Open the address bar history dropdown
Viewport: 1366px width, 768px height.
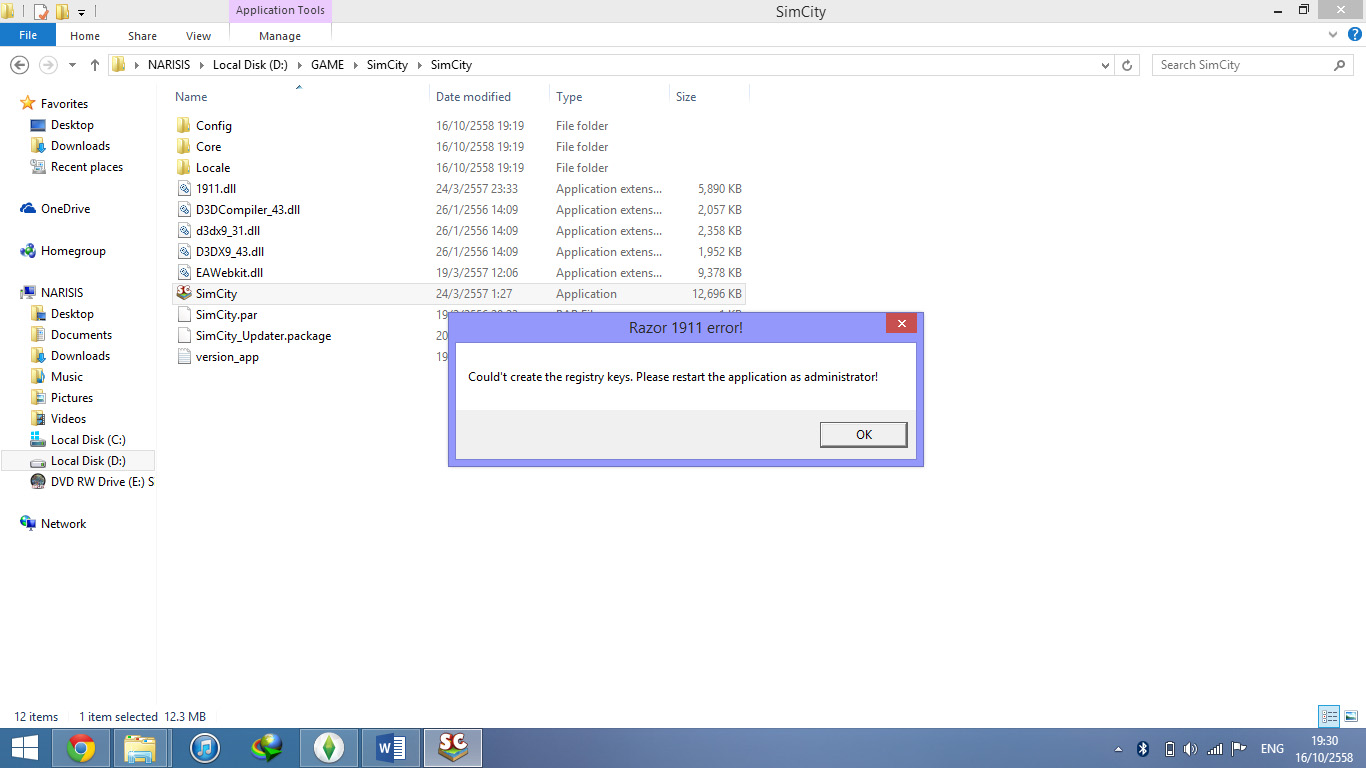(x=1105, y=65)
